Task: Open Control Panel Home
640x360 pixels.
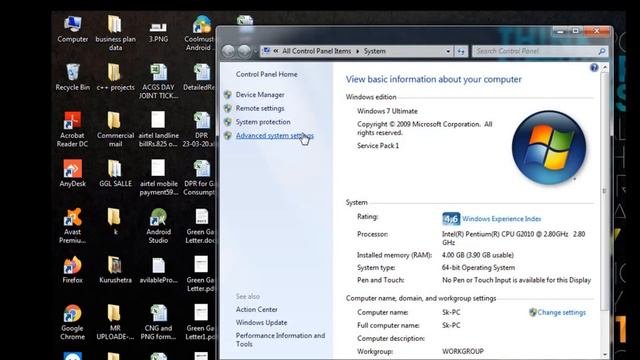Action: pyautogui.click(x=267, y=74)
